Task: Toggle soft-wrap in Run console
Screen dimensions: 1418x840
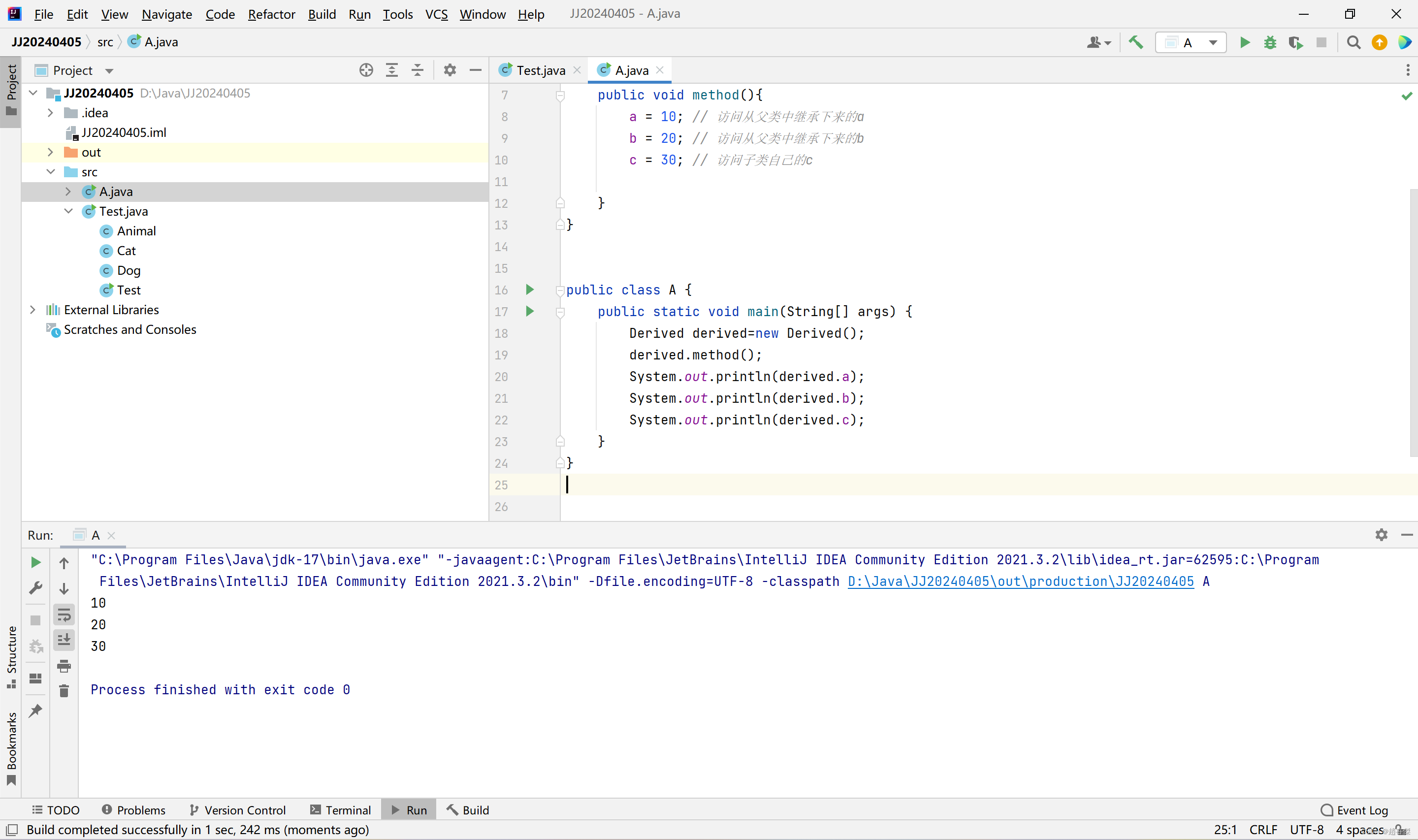Action: coord(64,614)
